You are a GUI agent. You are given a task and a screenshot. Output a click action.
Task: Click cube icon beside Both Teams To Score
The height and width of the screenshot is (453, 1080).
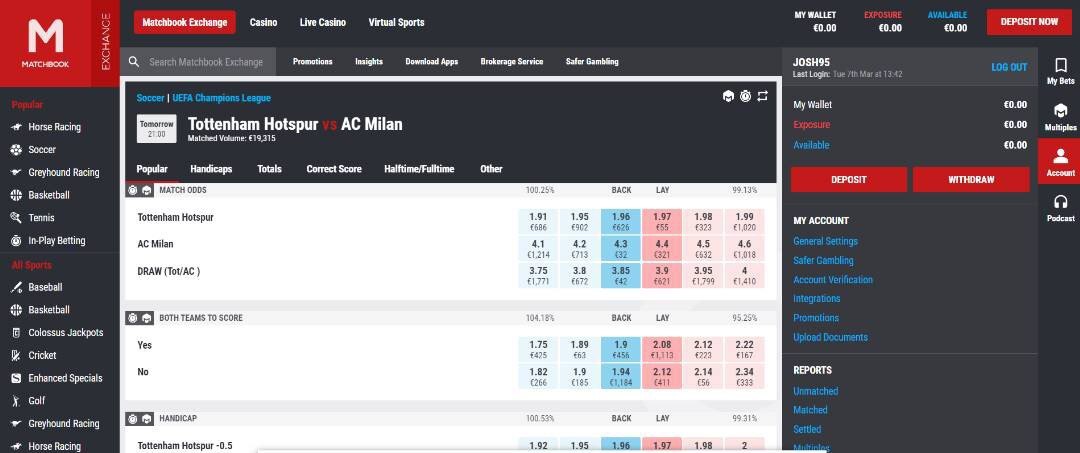pyautogui.click(x=147, y=318)
